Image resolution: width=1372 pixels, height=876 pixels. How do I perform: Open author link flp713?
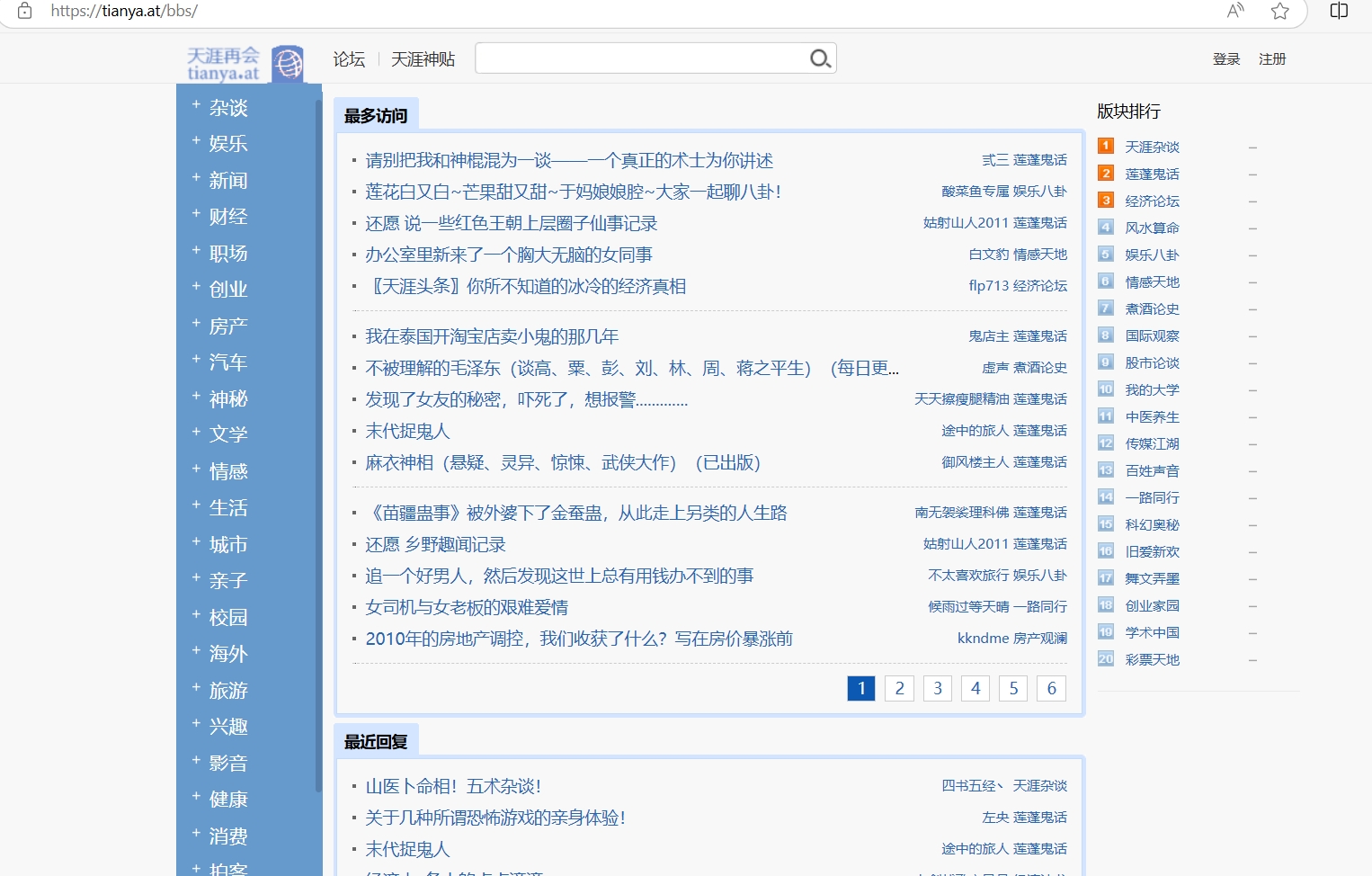click(988, 286)
